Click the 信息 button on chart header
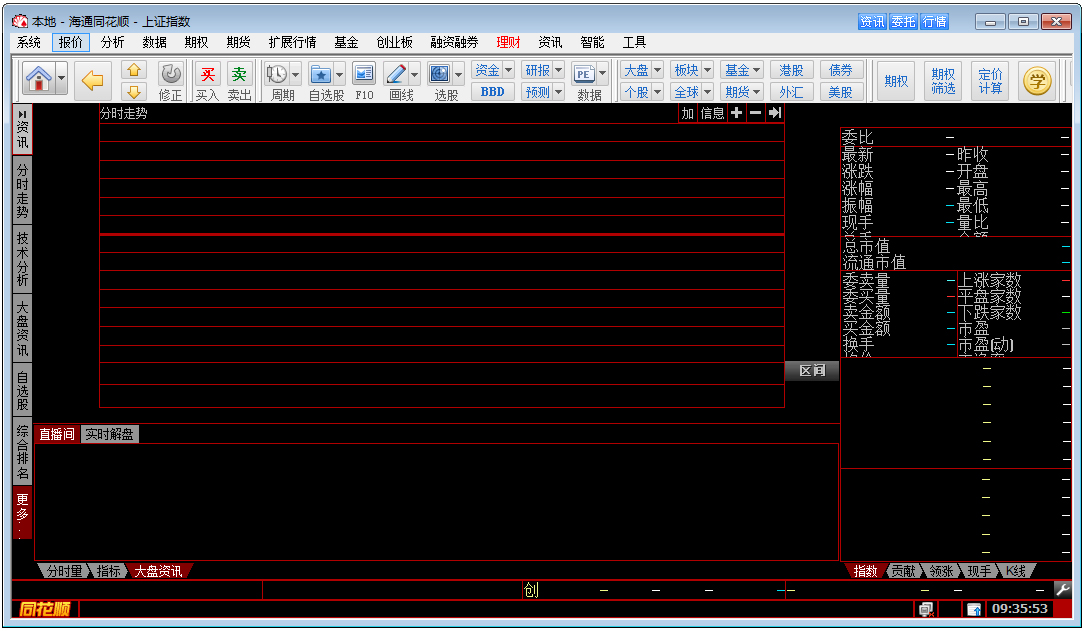The width and height of the screenshot is (1085, 631). click(x=712, y=113)
